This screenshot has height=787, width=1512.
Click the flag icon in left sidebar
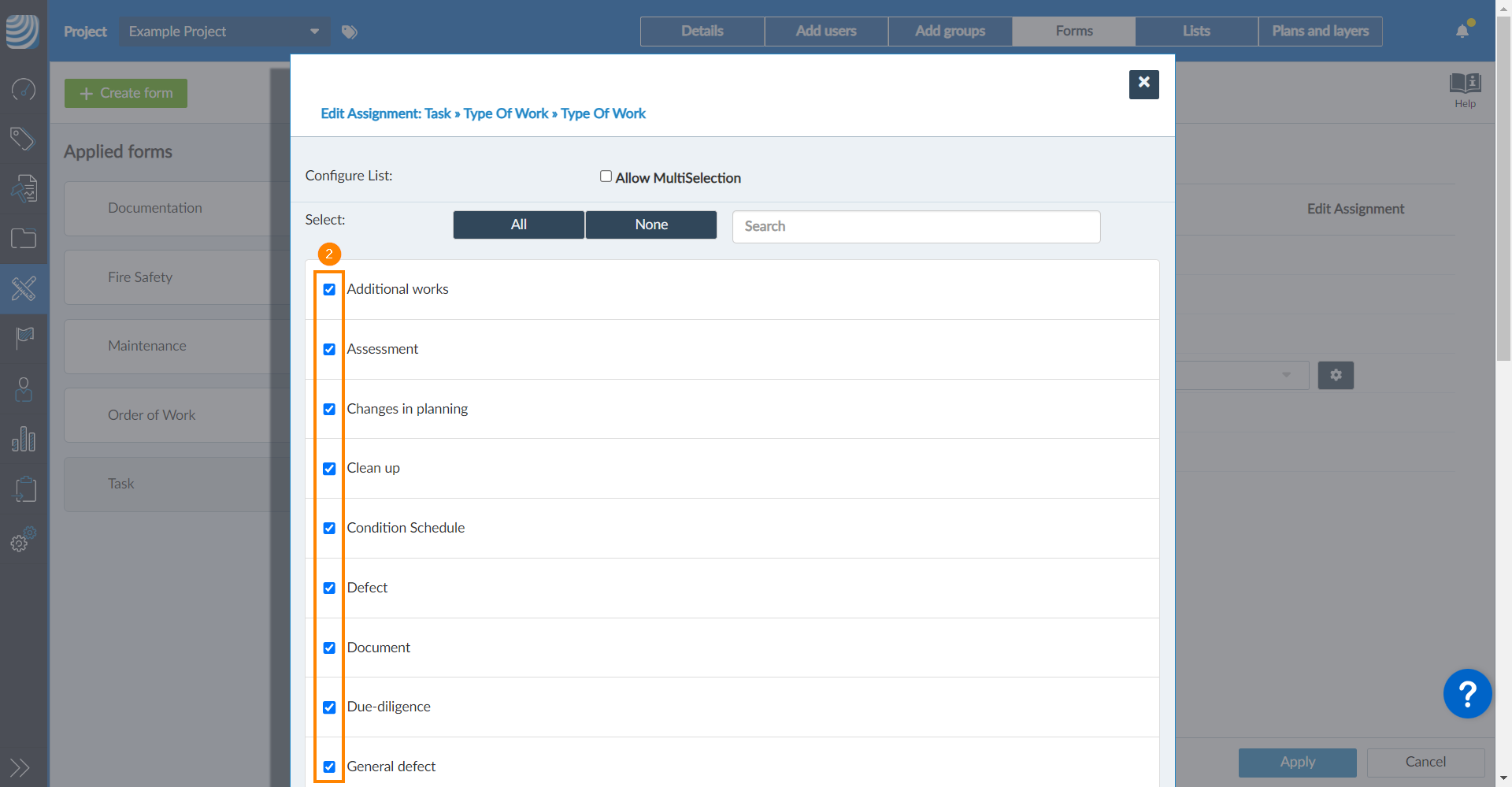24,338
